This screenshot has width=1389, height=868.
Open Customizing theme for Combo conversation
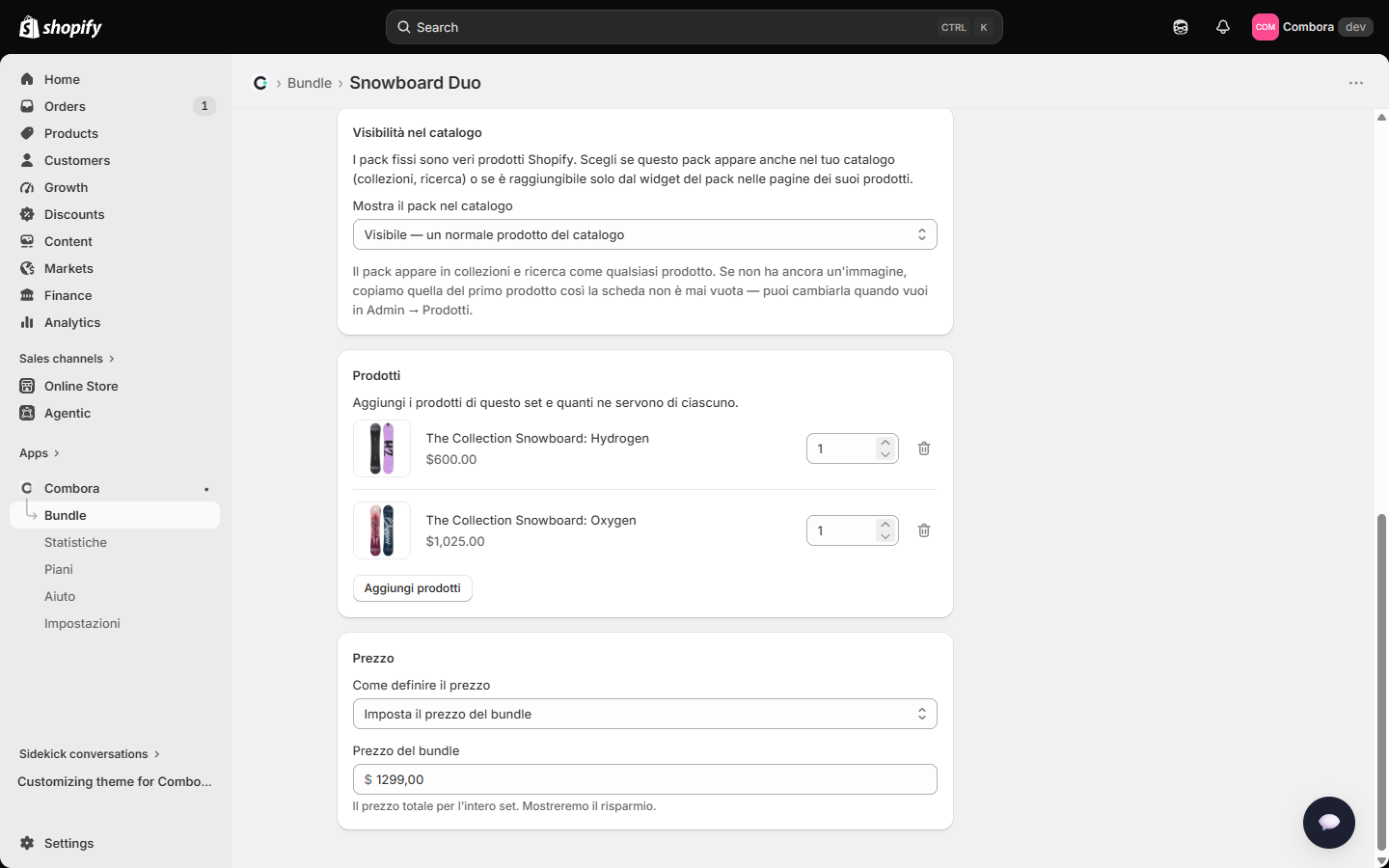(x=115, y=781)
